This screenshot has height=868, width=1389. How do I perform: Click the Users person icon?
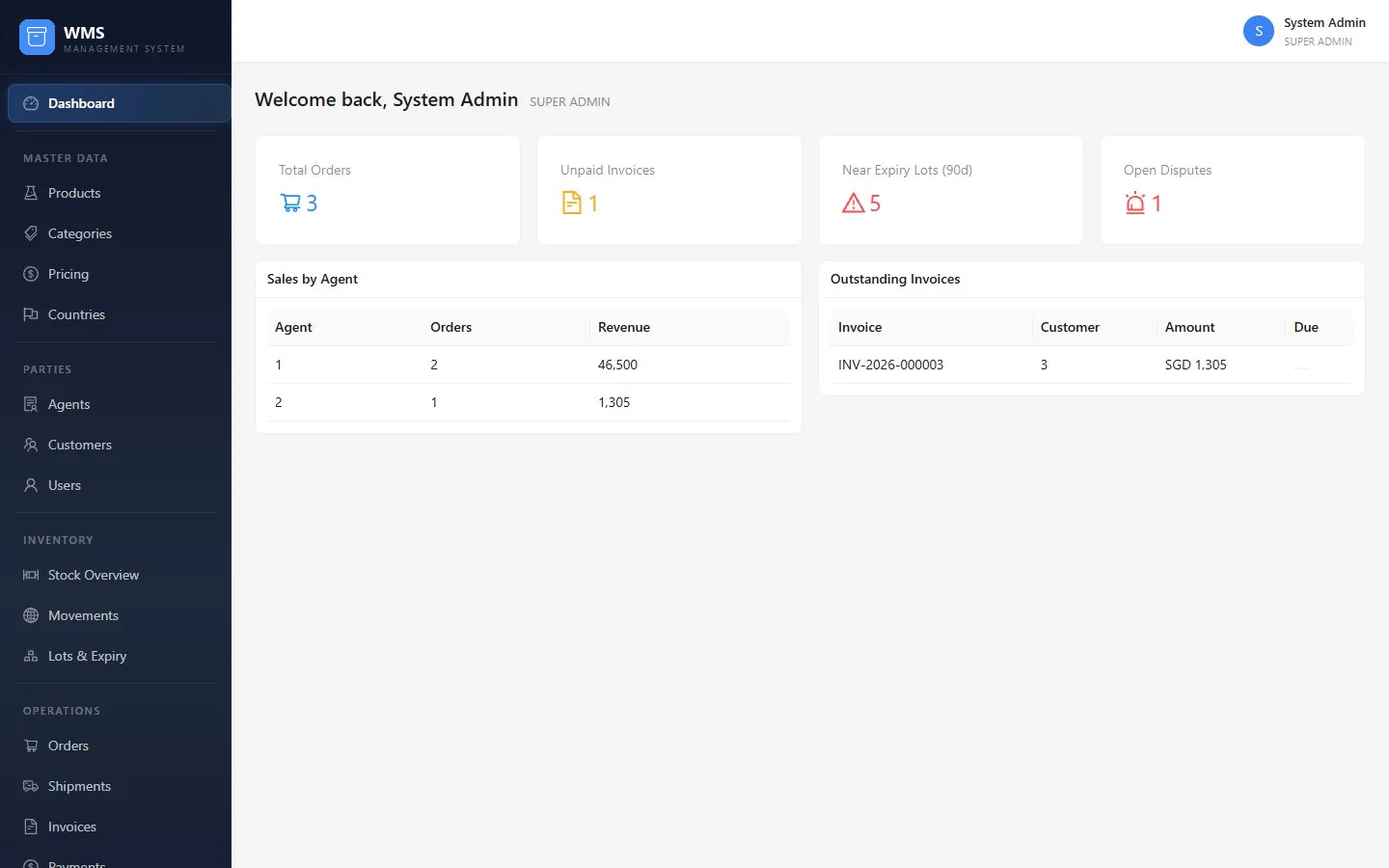(x=31, y=485)
